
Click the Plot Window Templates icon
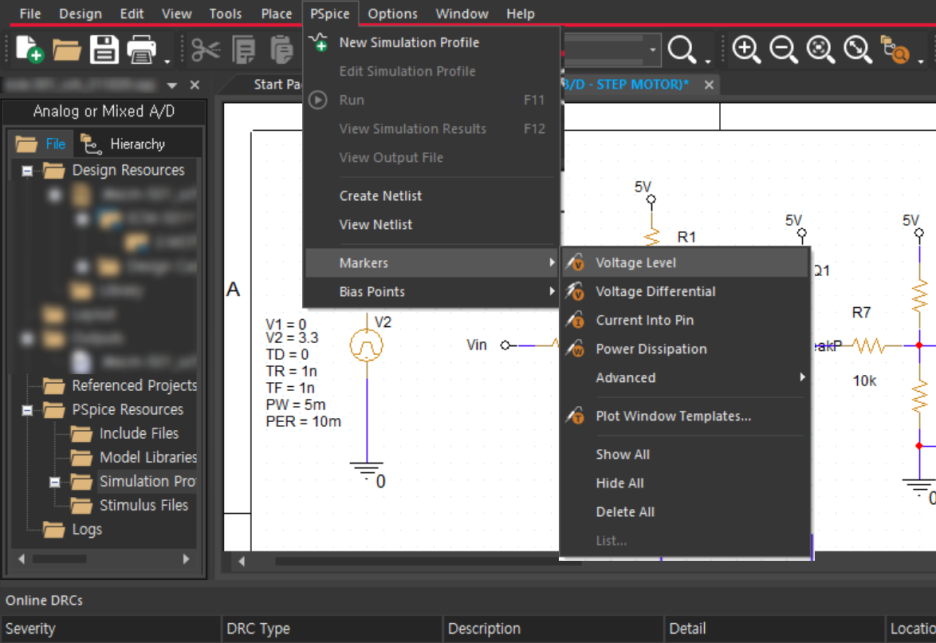click(575, 416)
